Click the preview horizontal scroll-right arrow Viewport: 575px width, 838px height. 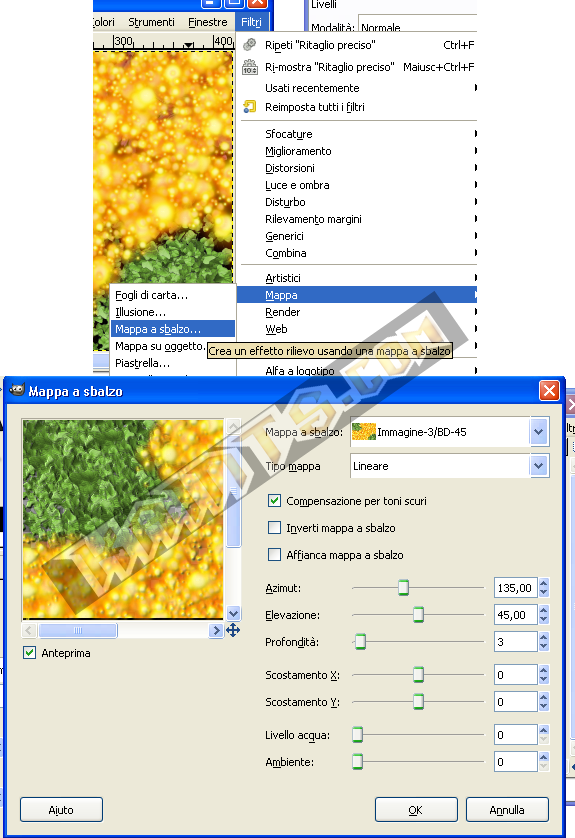tap(216, 631)
